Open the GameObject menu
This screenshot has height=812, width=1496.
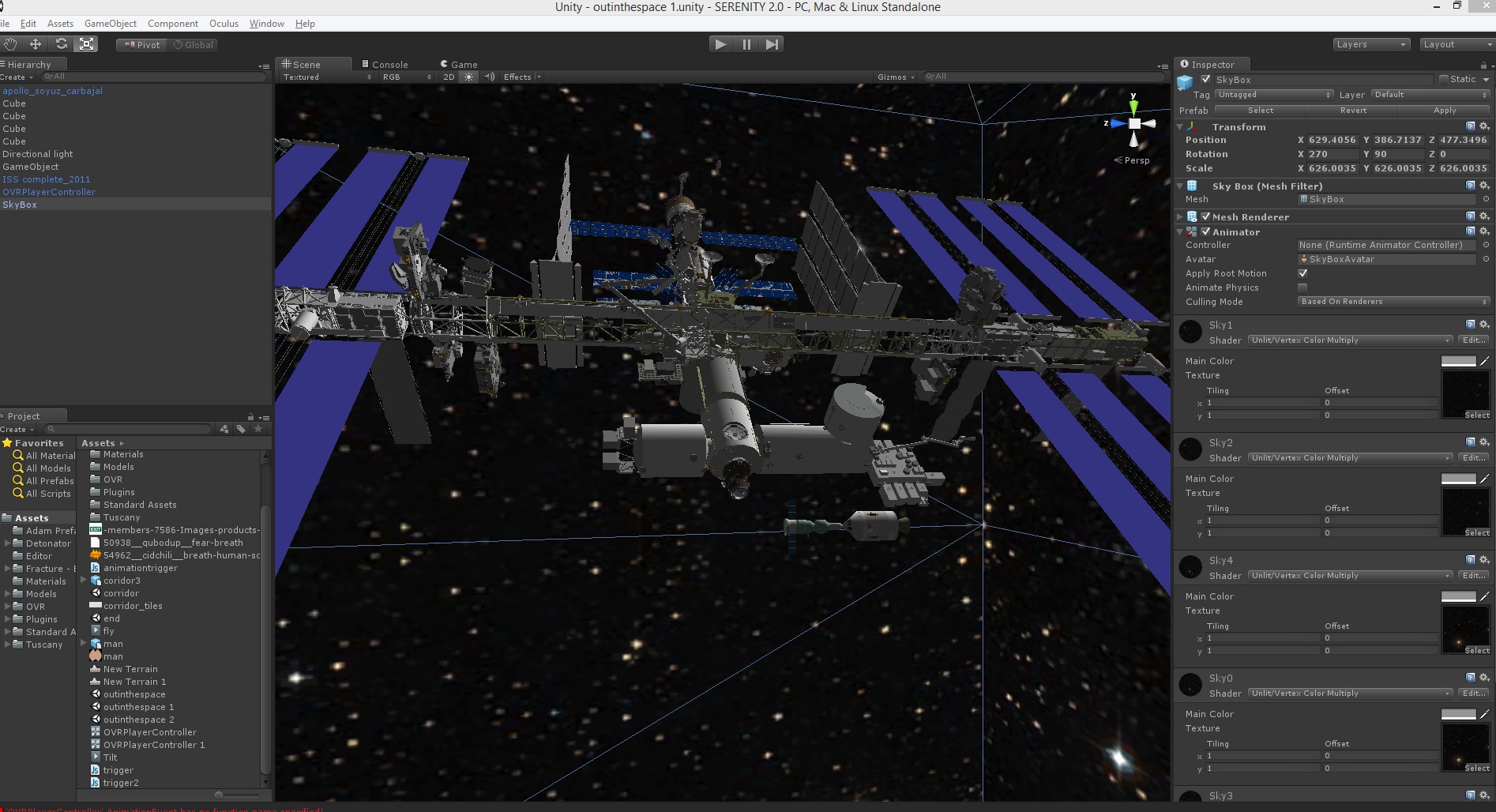click(x=111, y=24)
